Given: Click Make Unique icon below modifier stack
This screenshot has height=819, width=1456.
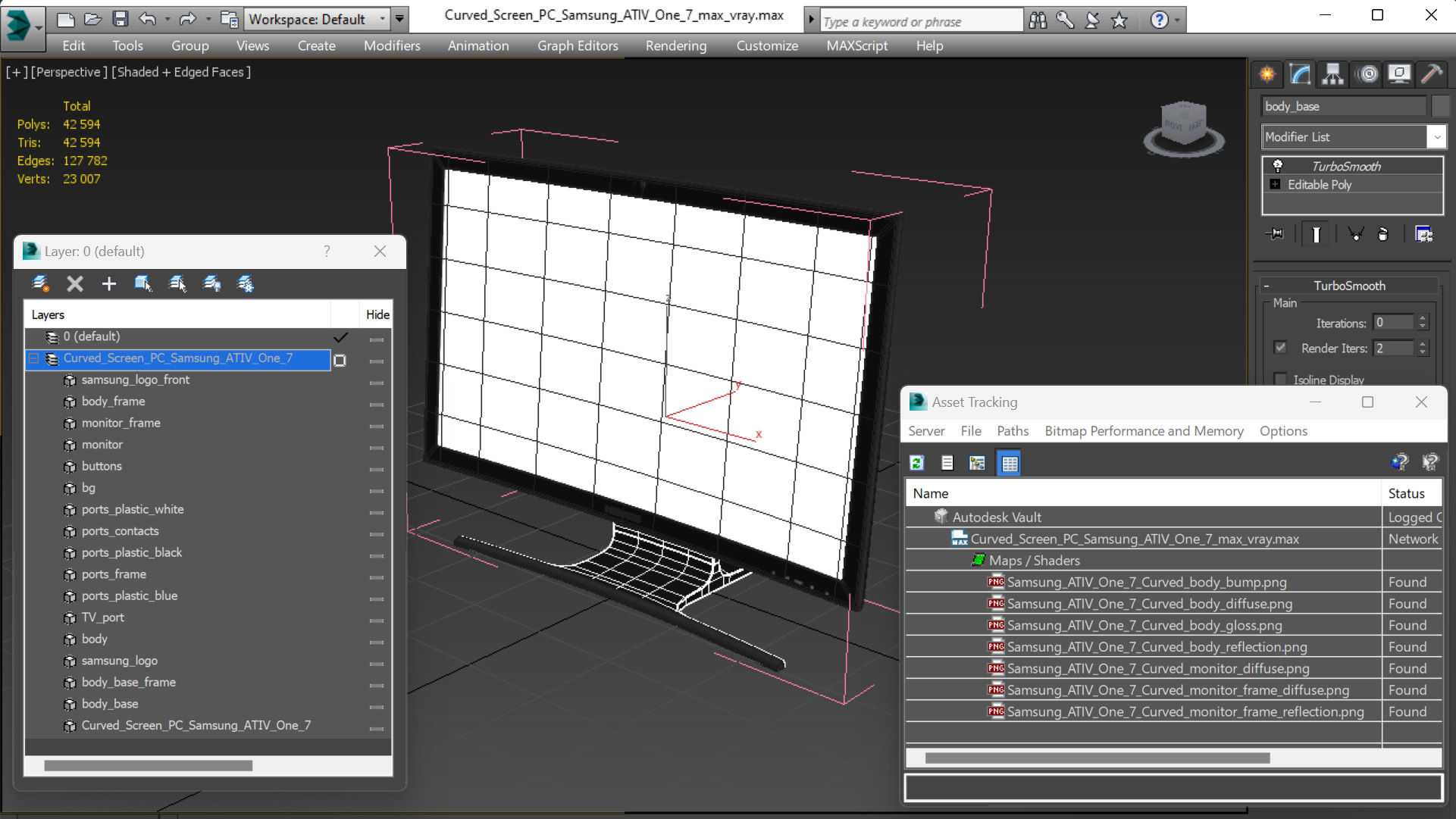Looking at the screenshot, I should point(1355,234).
